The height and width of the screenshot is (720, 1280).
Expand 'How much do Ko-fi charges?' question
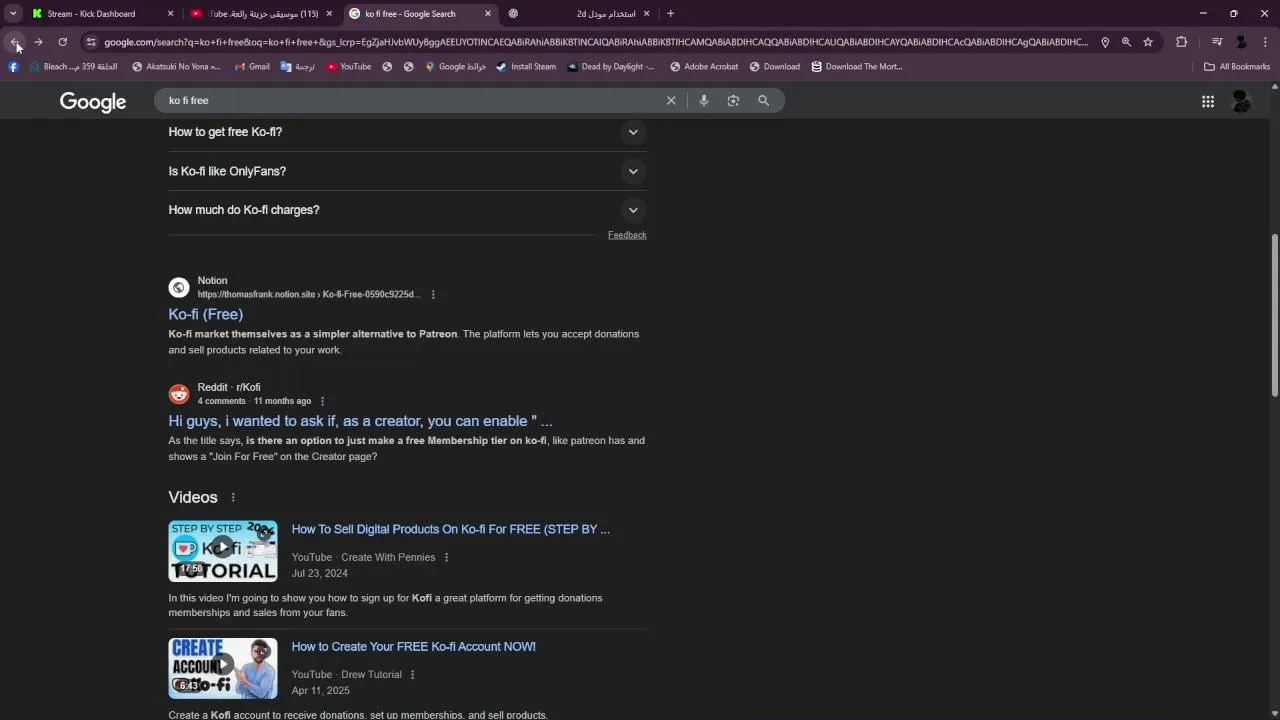(407, 210)
